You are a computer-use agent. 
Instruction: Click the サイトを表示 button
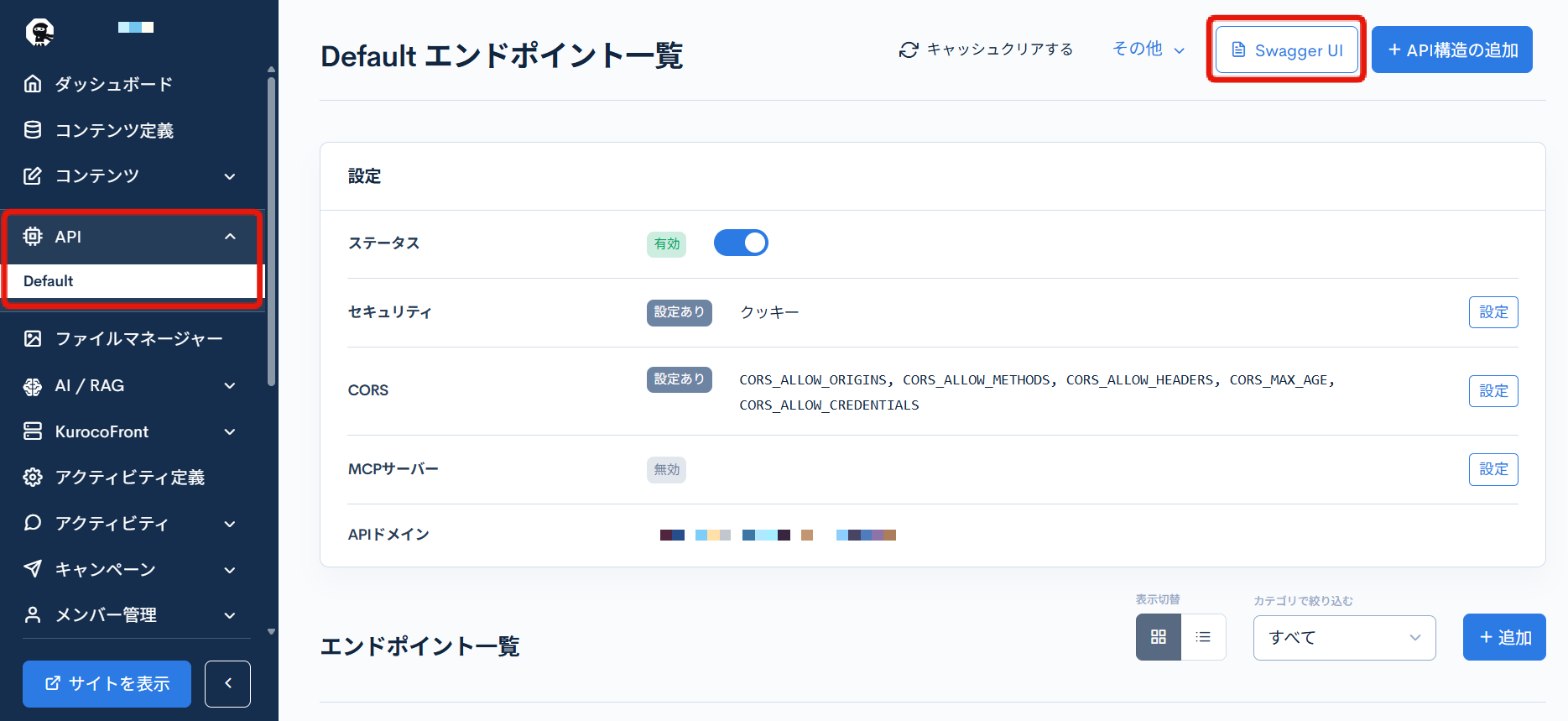tap(107, 684)
